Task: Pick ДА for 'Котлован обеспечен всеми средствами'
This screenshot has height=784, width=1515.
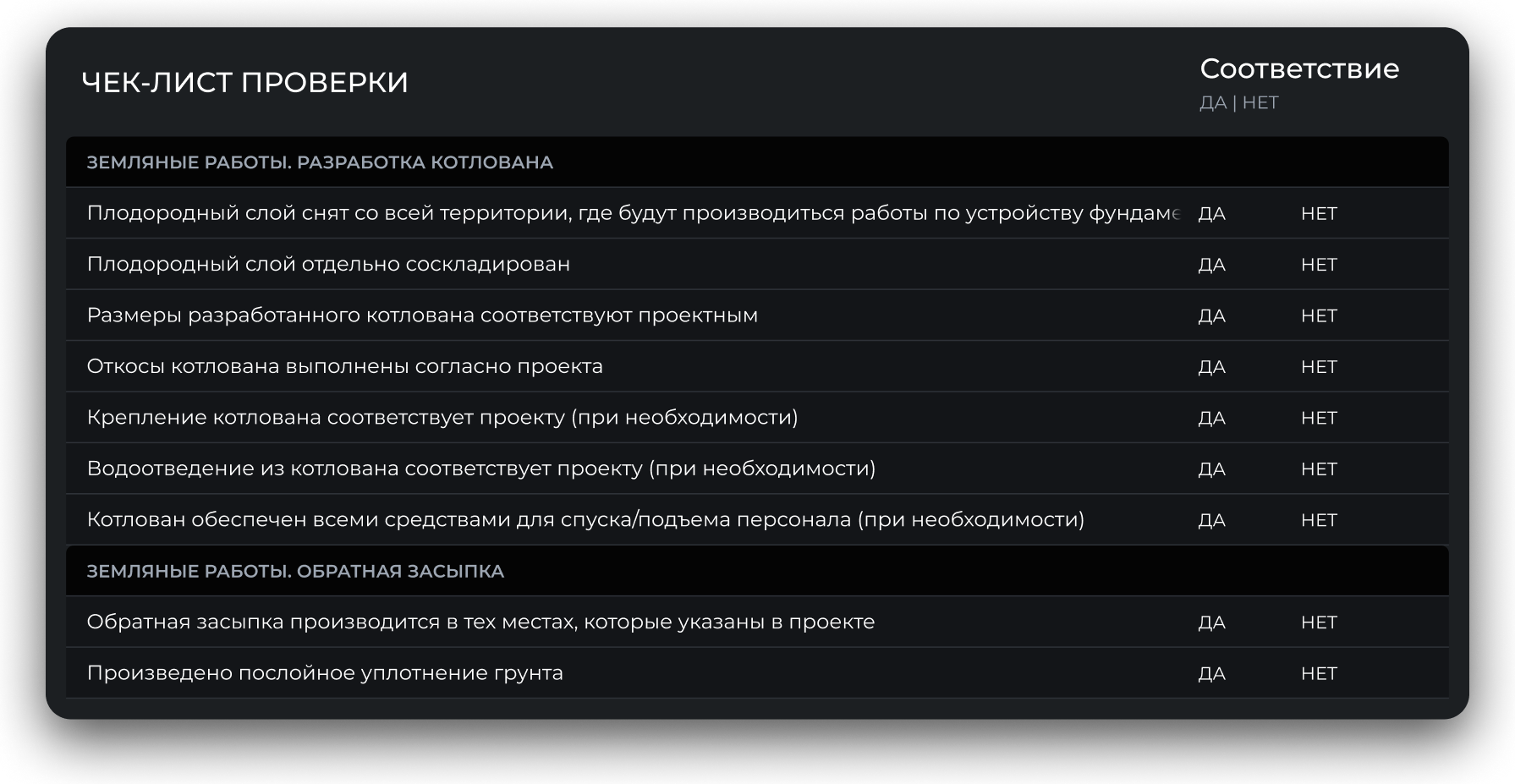Action: coord(1211,520)
